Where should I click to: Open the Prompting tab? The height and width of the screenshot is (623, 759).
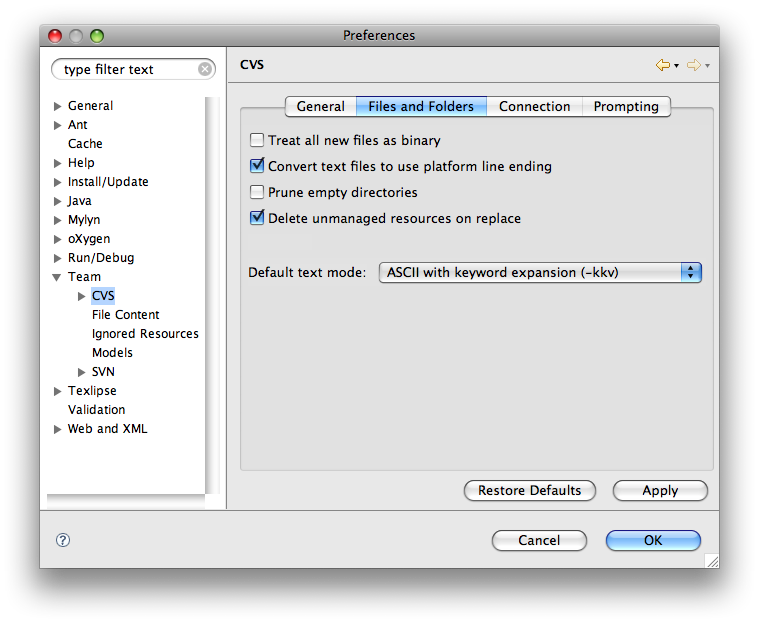click(x=626, y=106)
